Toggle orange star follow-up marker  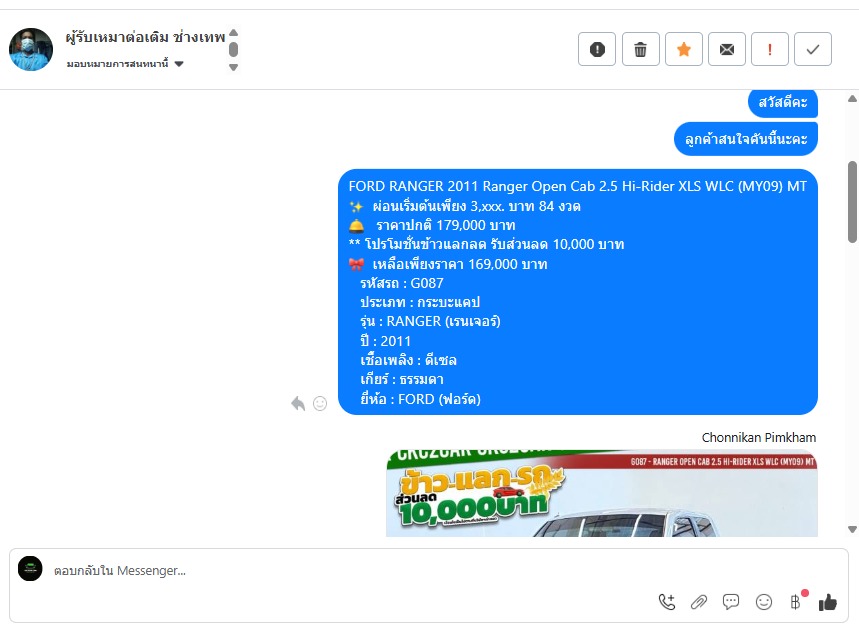(x=684, y=49)
